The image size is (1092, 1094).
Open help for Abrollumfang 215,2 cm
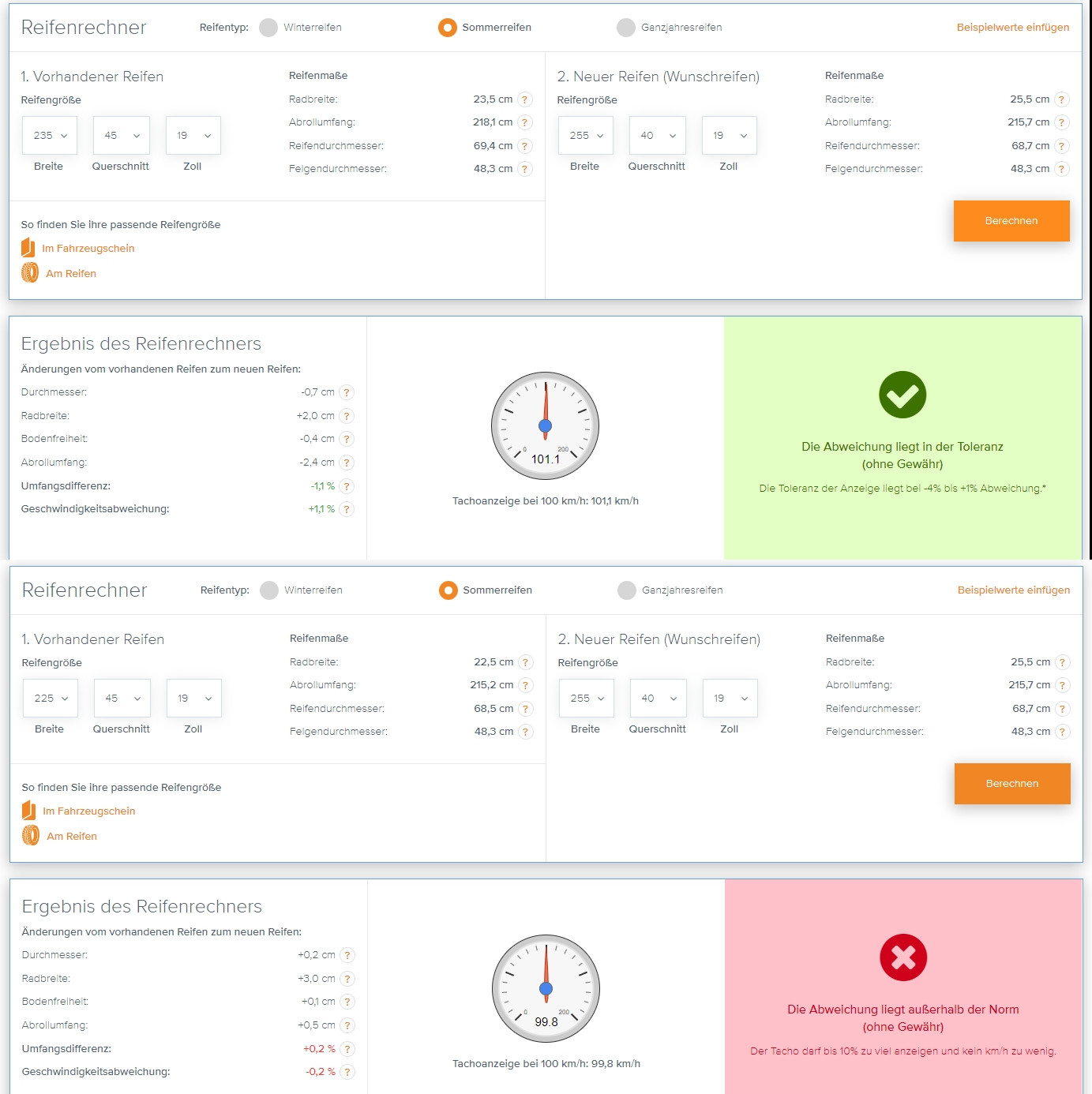click(526, 685)
